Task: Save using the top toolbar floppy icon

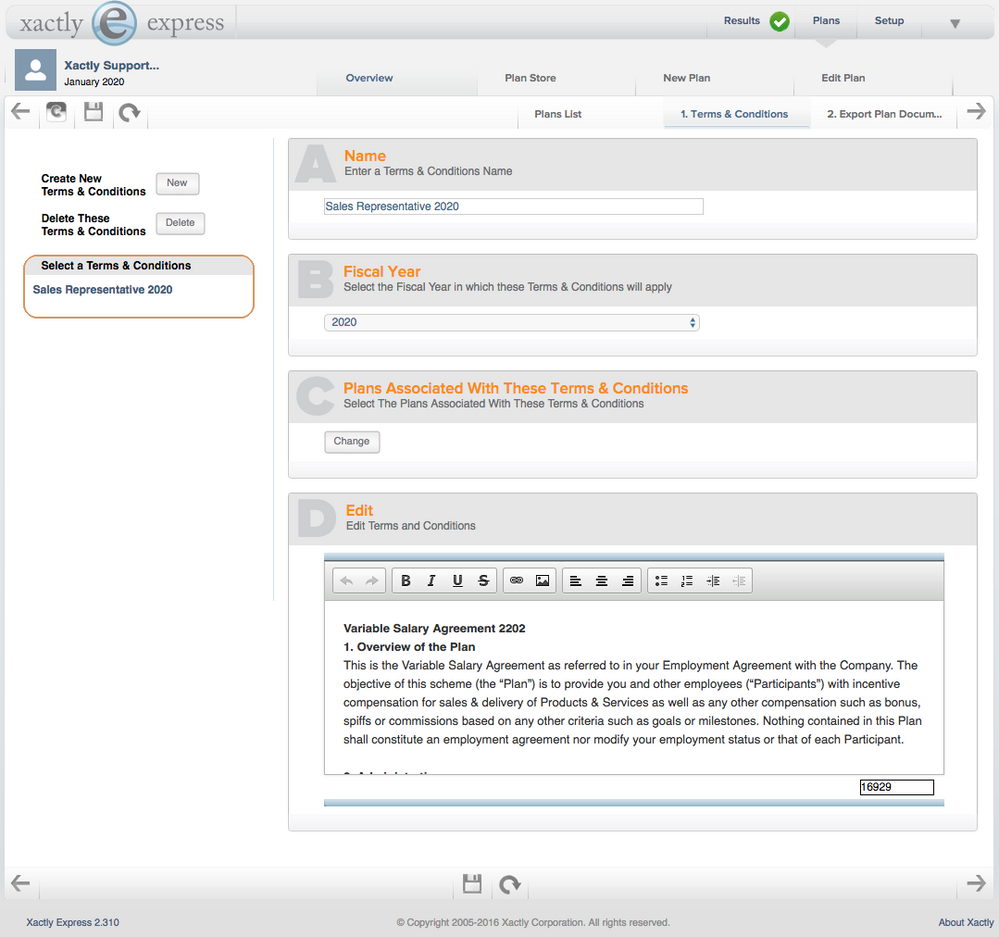Action: 94,112
